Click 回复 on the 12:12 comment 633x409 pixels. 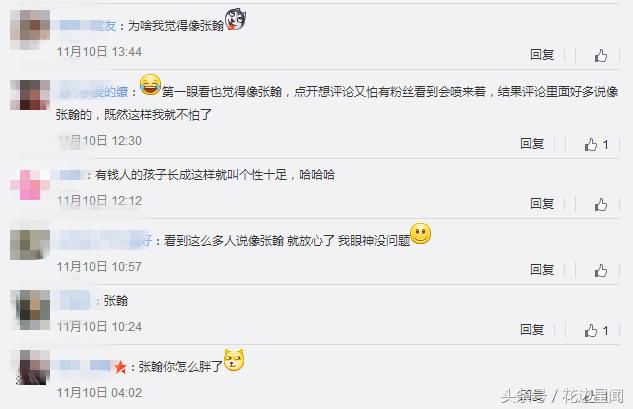tap(542, 204)
